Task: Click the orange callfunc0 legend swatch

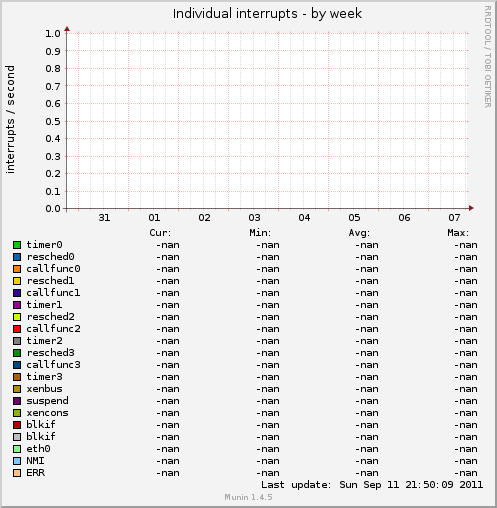Action: pyautogui.click(x=17, y=269)
